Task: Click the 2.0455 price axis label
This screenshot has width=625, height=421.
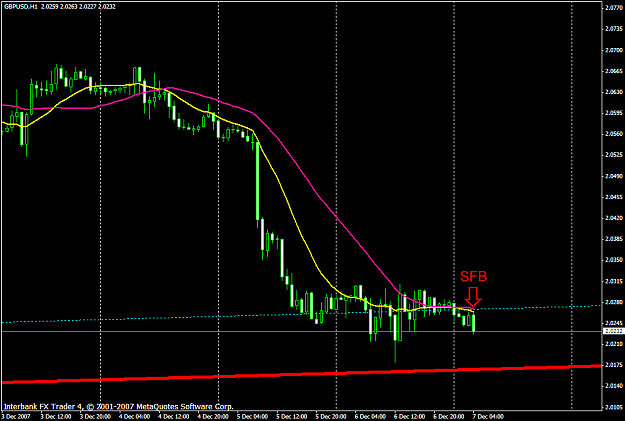Action: tap(614, 197)
